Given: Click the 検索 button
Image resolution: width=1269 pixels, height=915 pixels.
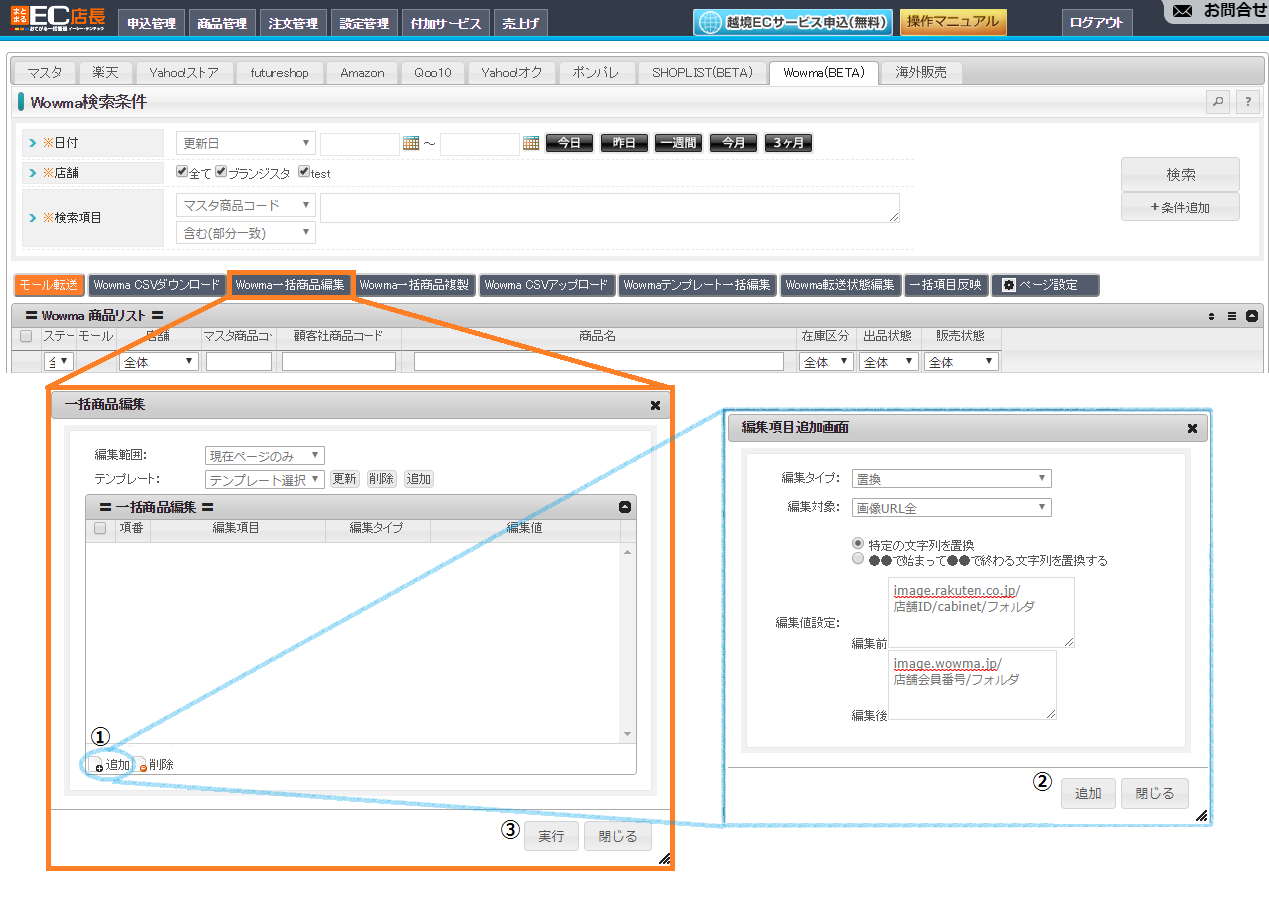Looking at the screenshot, I should coord(1180,174).
